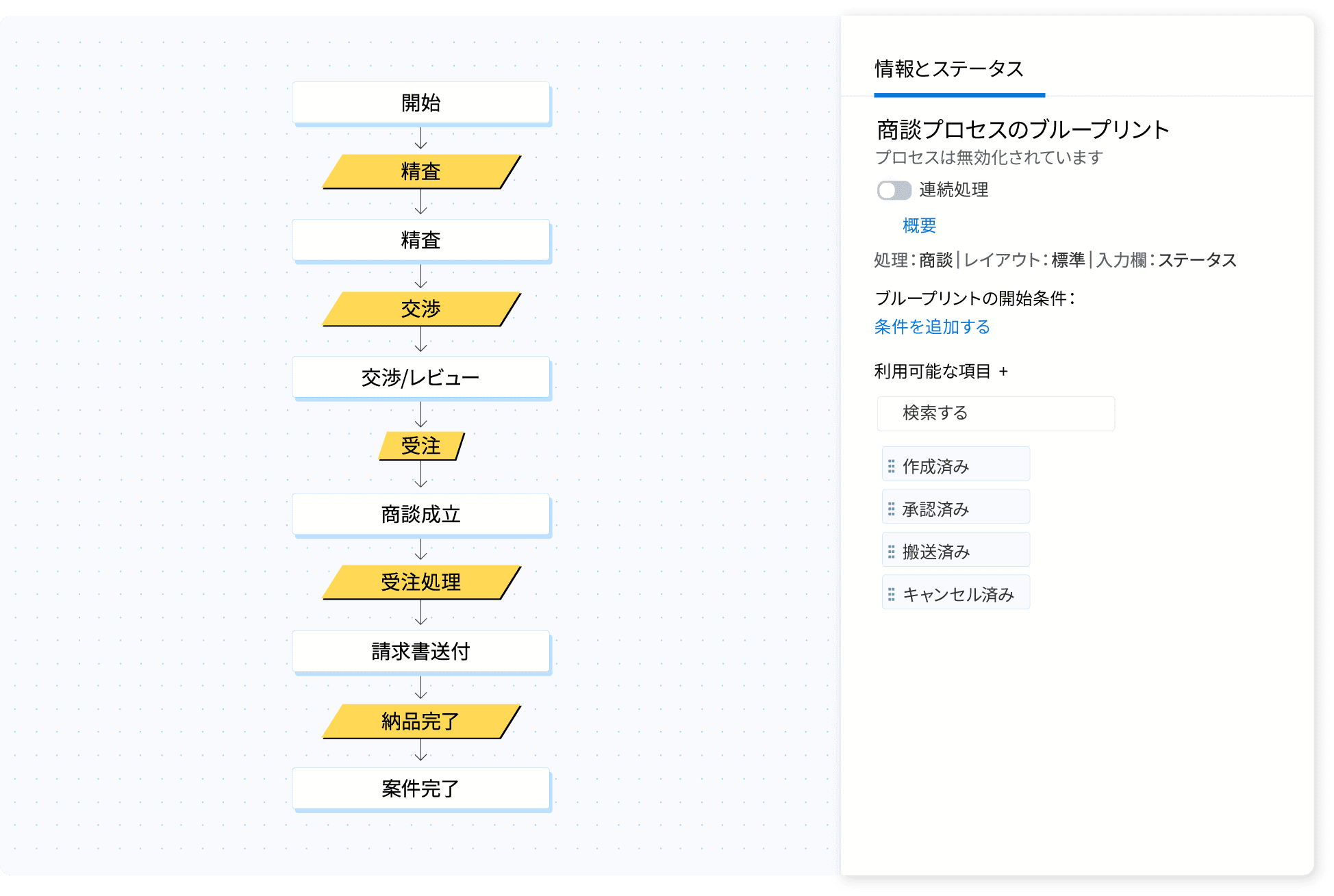Click the 概要 link
The image size is (1334, 896).
(x=919, y=225)
